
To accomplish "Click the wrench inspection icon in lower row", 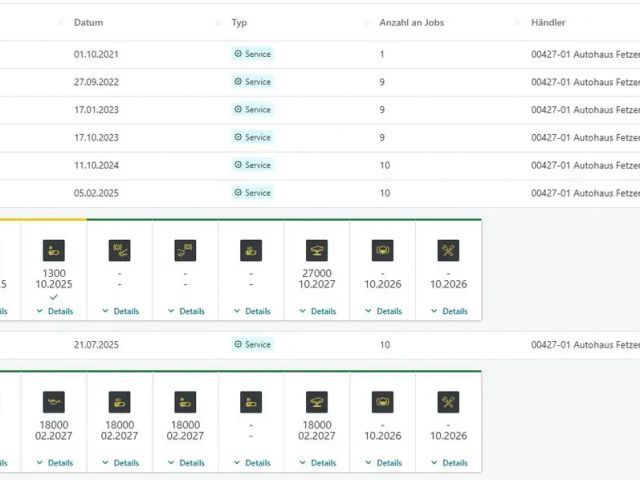I will [x=448, y=402].
